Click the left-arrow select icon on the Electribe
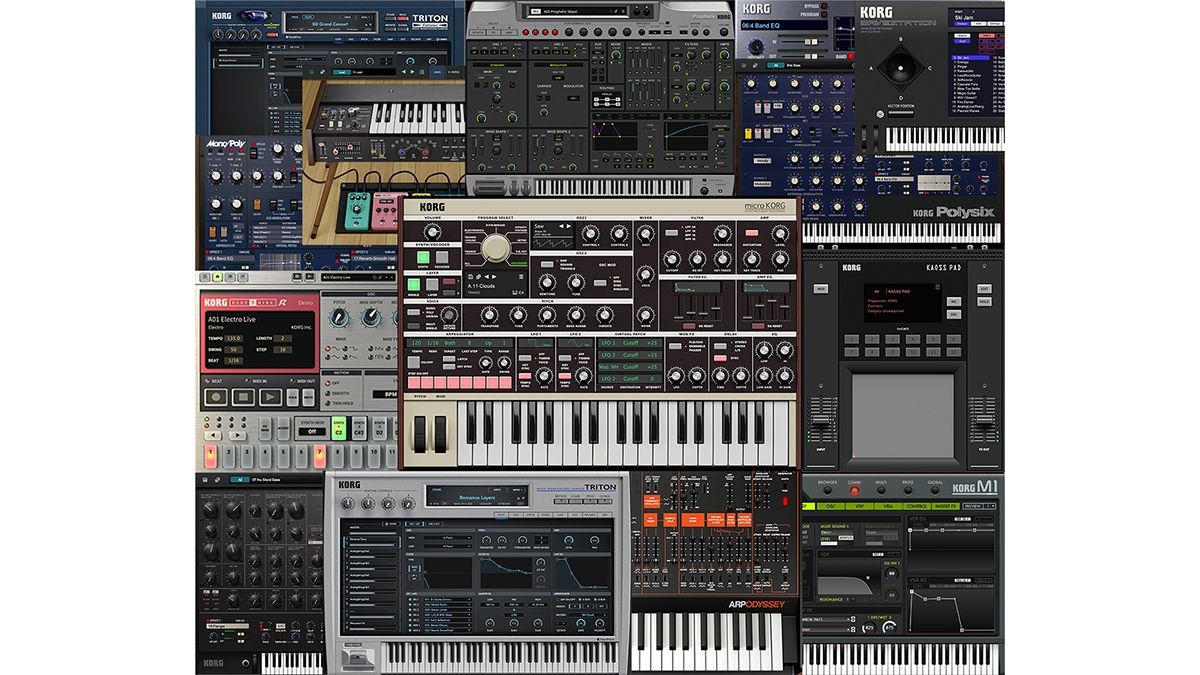Screen dimensions: 1200x675 214,433
